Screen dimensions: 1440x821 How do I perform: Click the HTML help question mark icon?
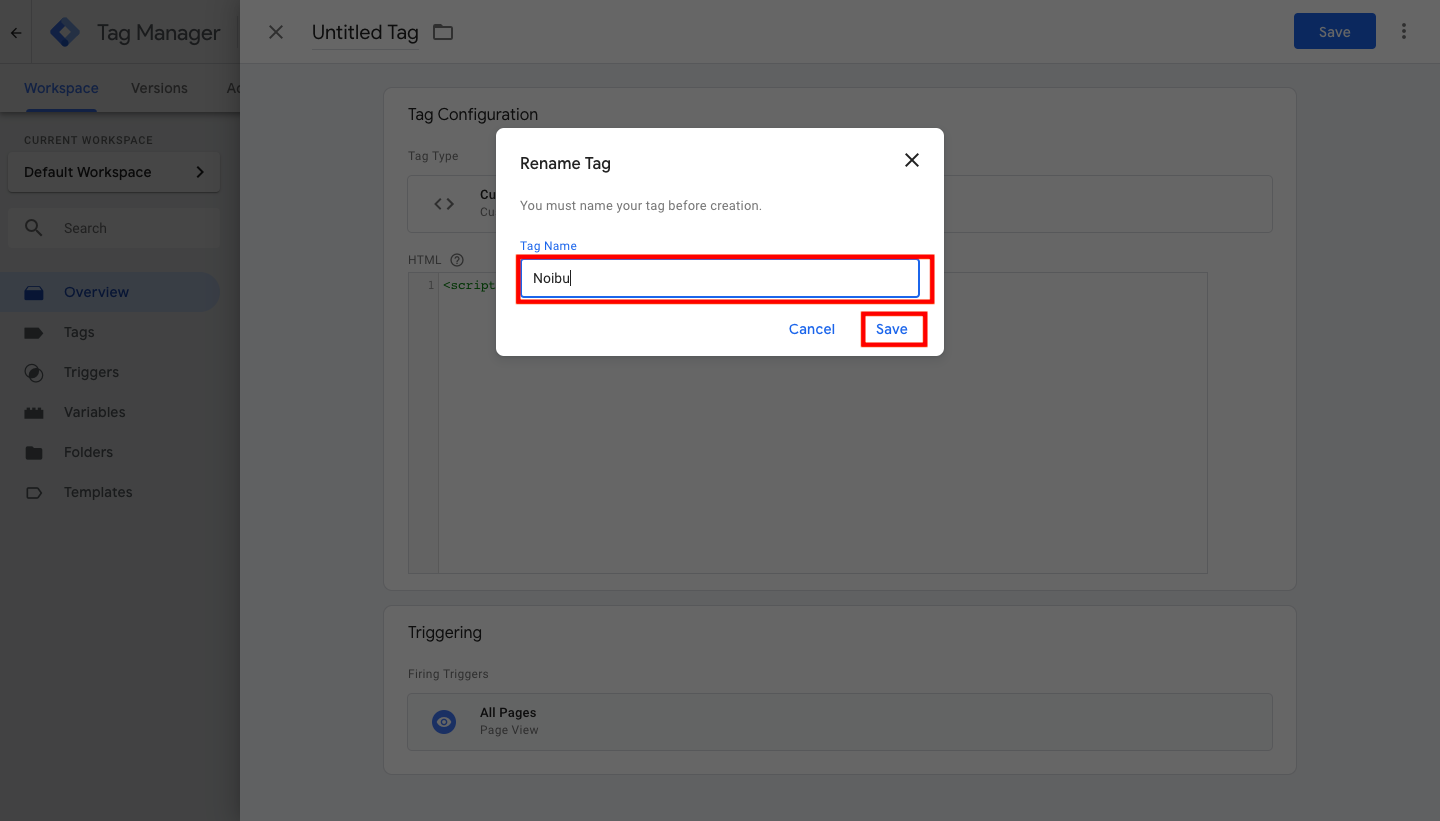(x=457, y=260)
